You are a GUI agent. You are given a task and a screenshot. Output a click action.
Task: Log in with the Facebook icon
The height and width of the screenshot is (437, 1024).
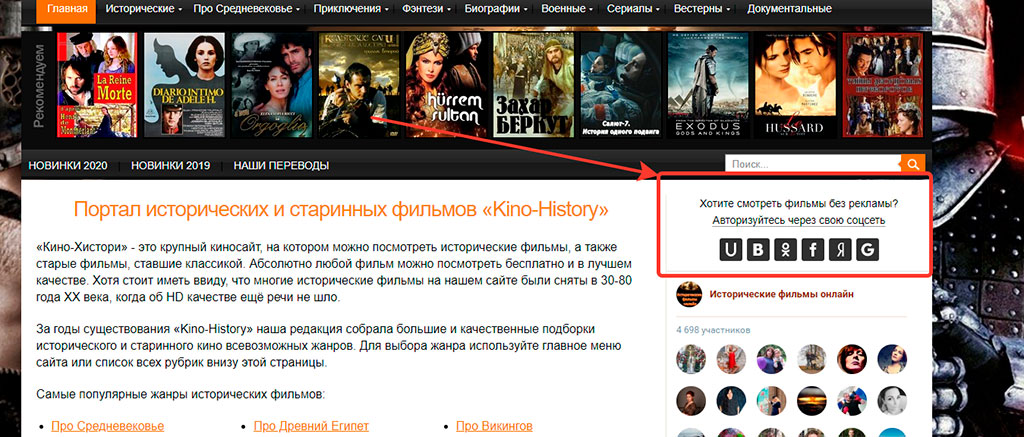click(x=812, y=250)
